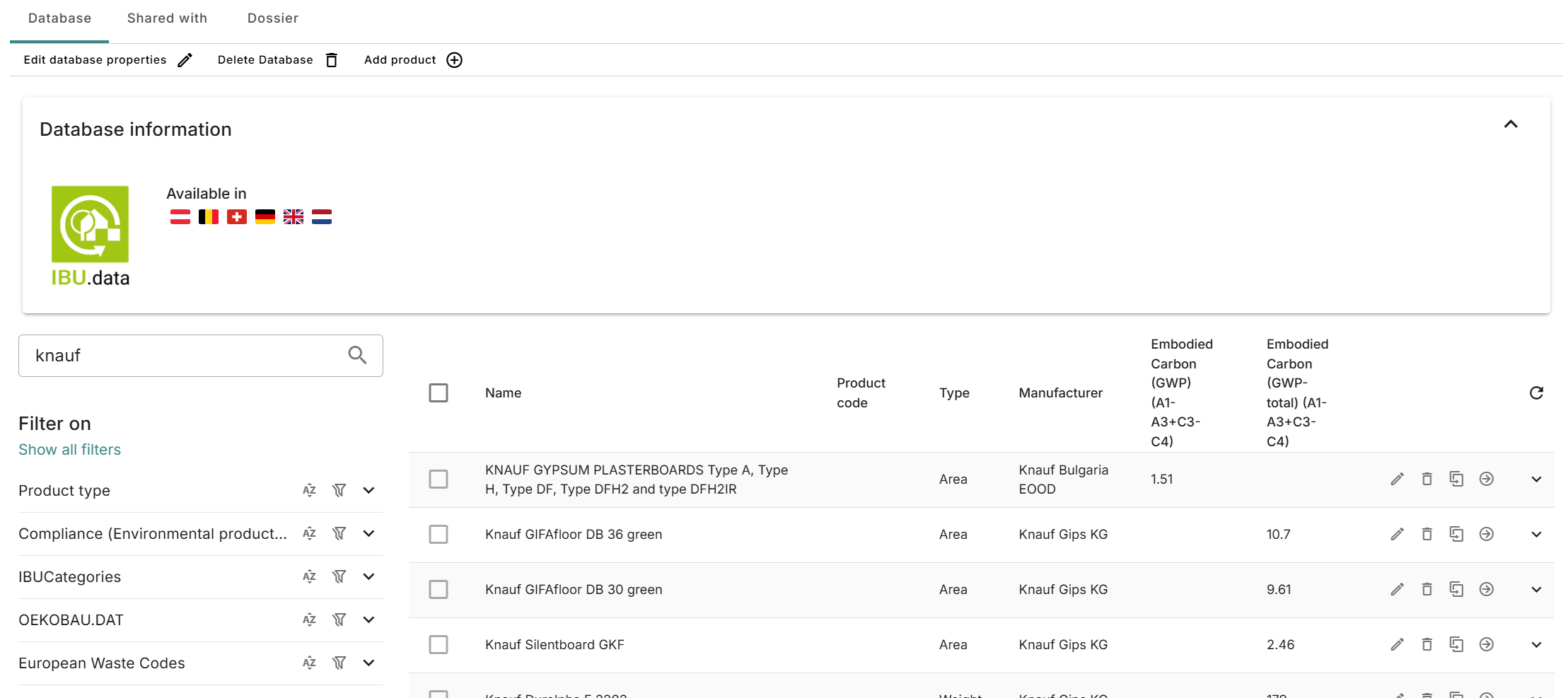
Task: Edit Knauf GIFAfloor DB 36 green row
Action: [x=1397, y=535]
